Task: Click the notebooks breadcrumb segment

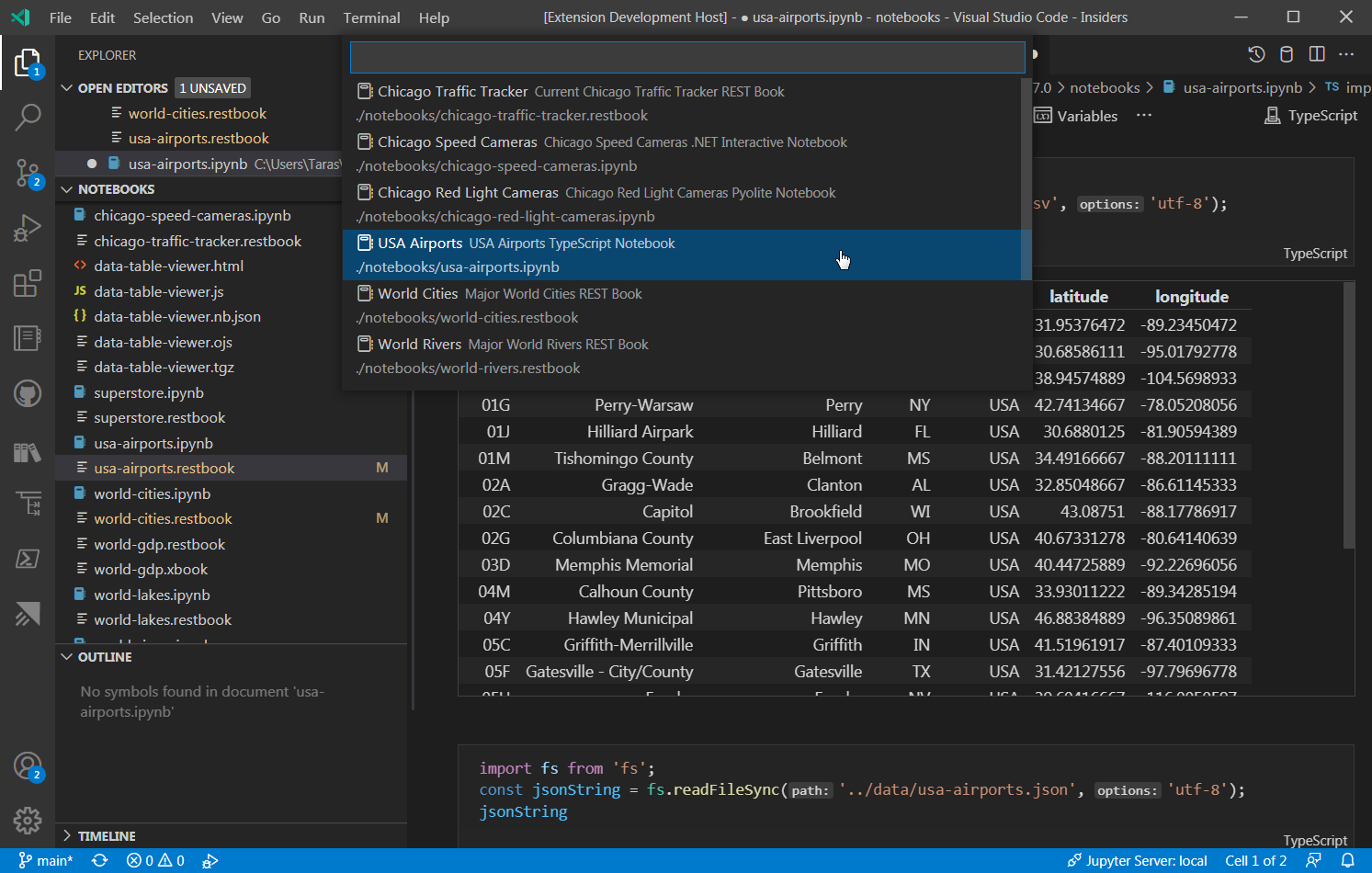Action: coord(1105,87)
